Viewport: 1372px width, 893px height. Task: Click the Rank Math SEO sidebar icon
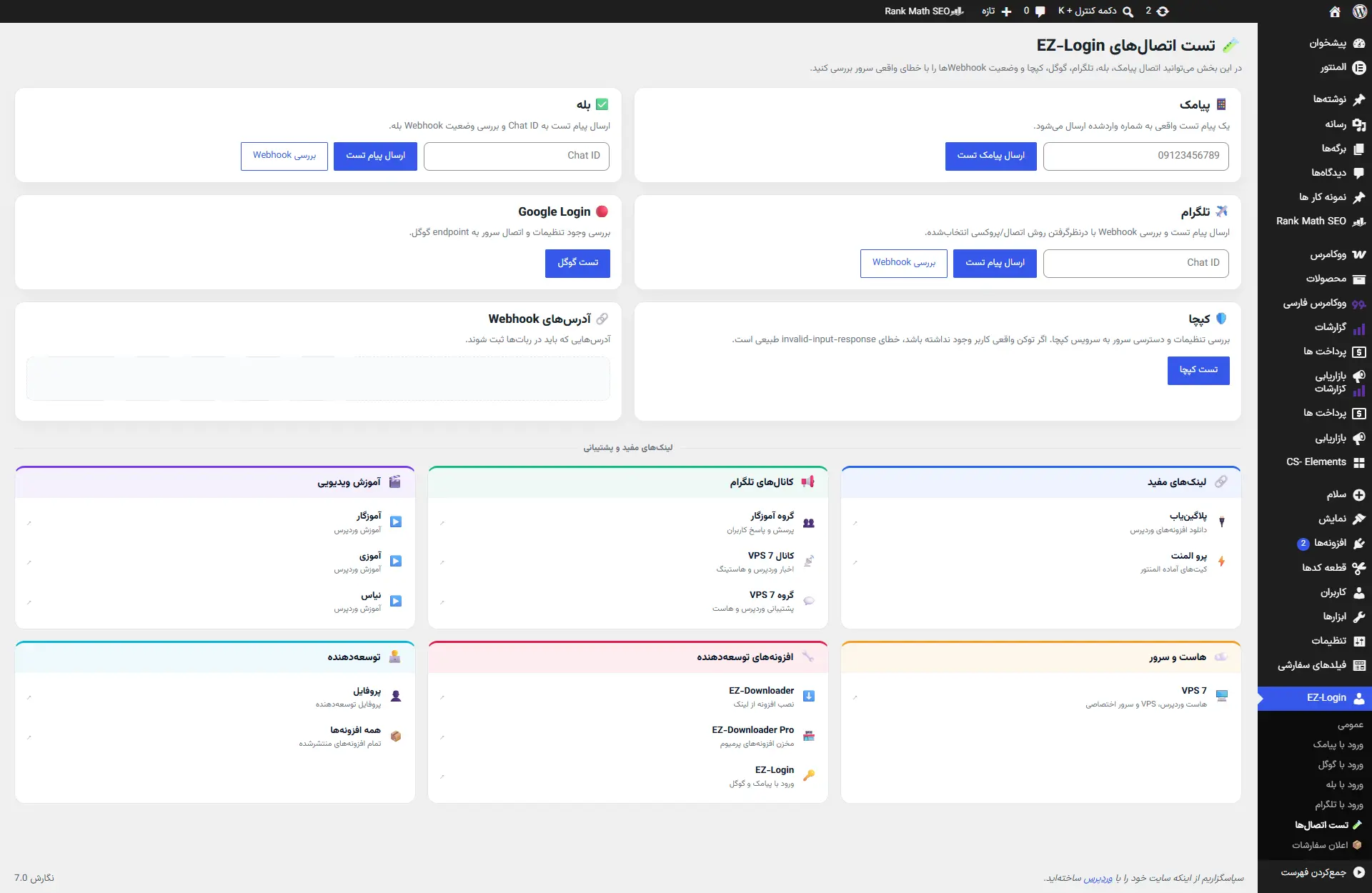click(1359, 221)
